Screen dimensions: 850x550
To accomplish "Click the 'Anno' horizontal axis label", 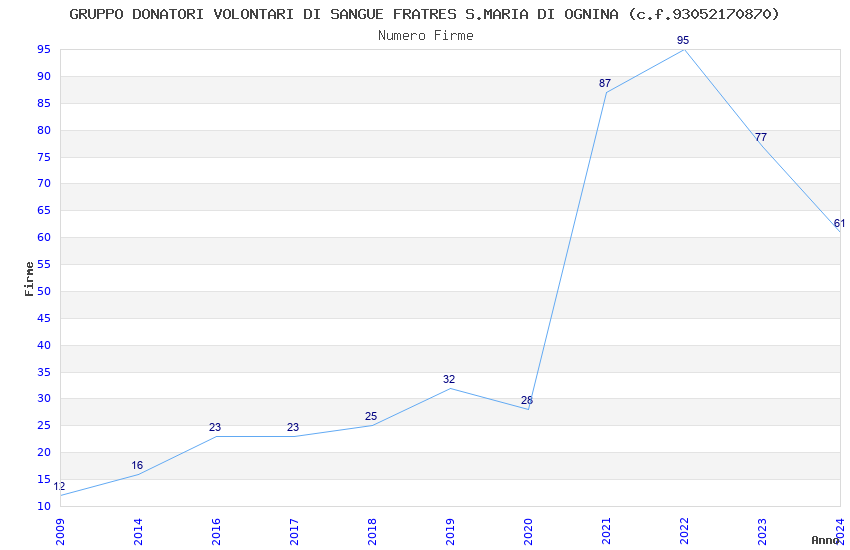I will click(x=825, y=540).
